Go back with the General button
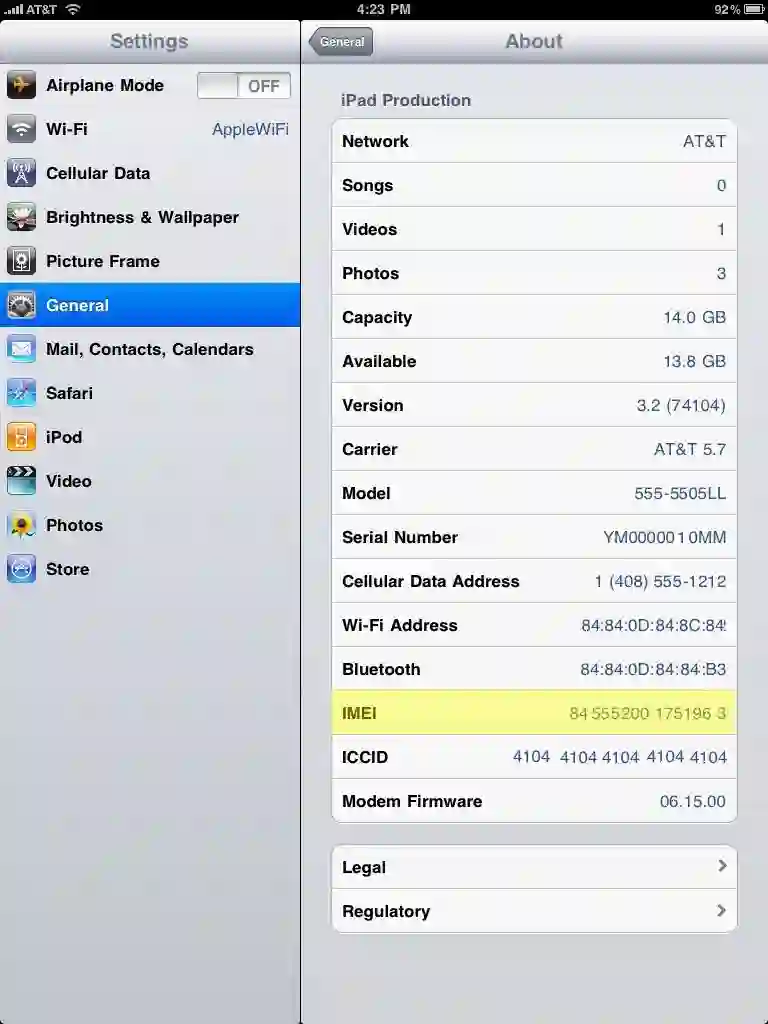 (341, 41)
